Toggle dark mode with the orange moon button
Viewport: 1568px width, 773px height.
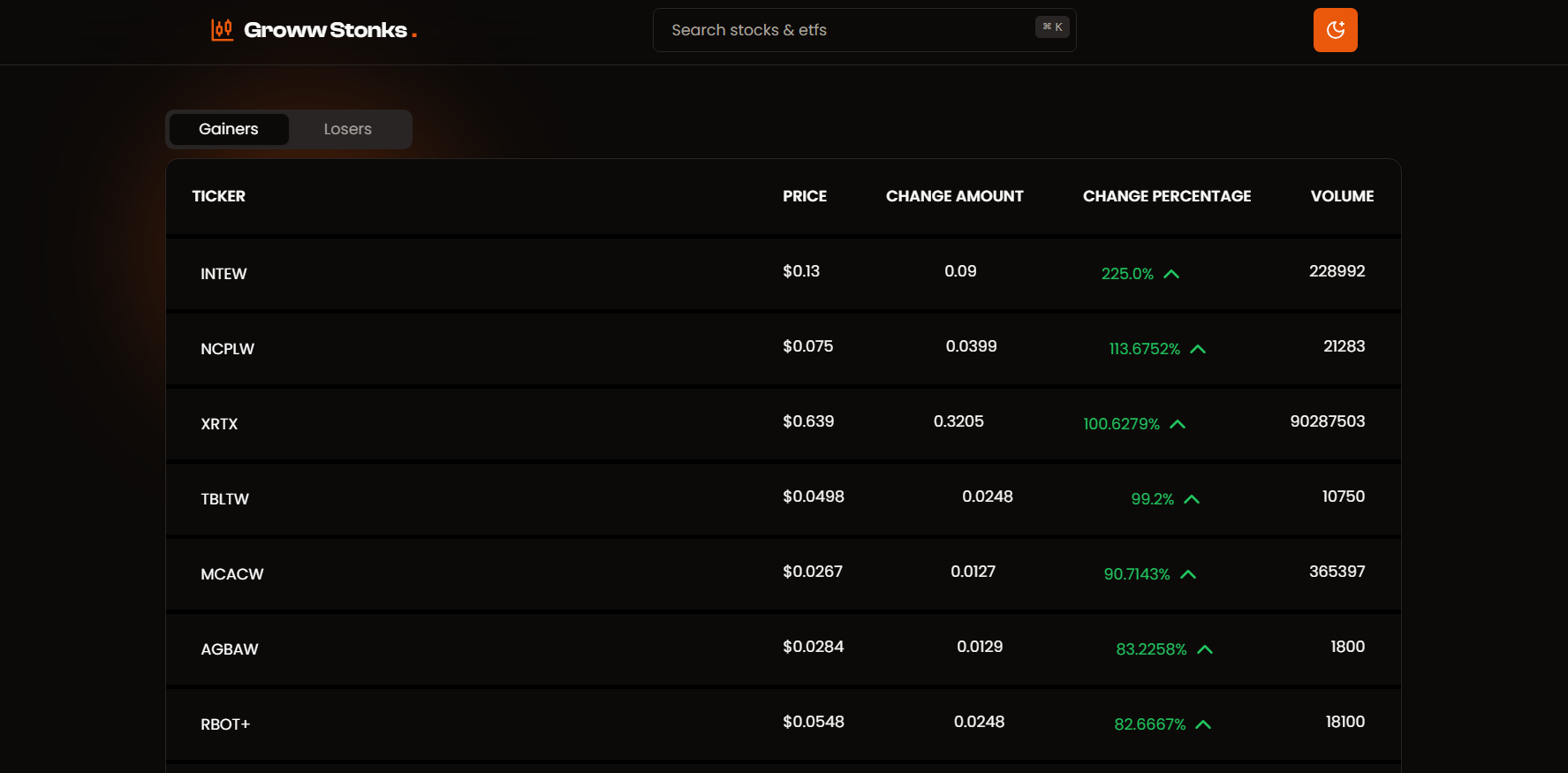click(x=1335, y=30)
